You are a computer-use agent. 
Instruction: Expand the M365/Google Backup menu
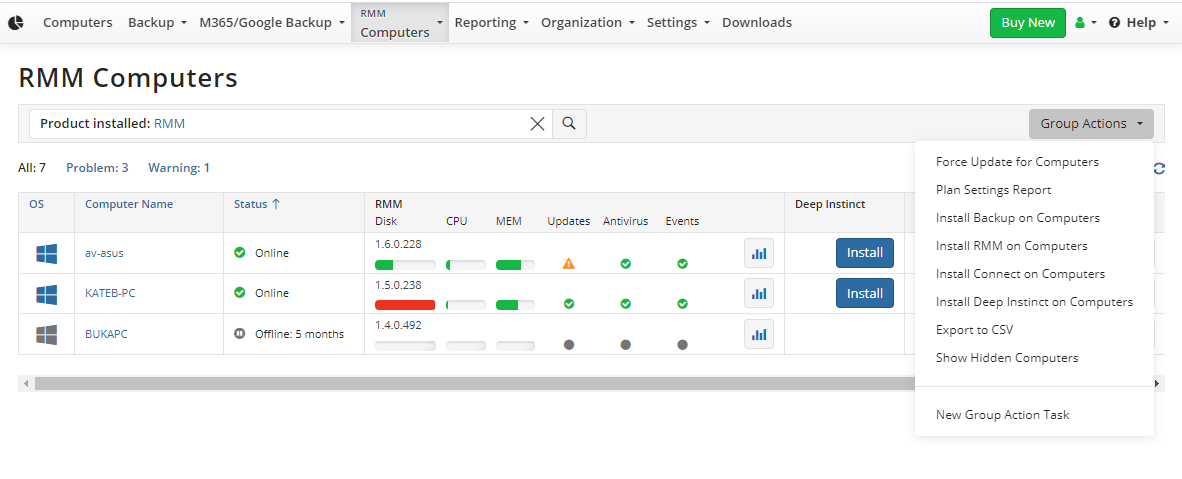coord(272,23)
